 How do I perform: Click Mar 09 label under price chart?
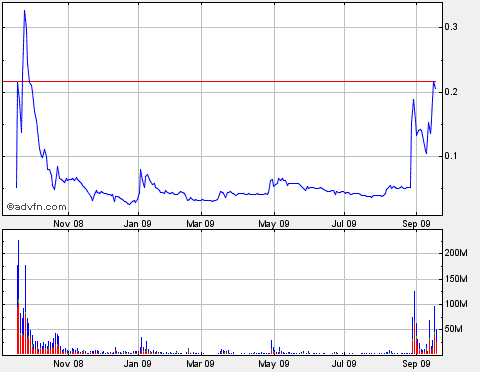200,223
